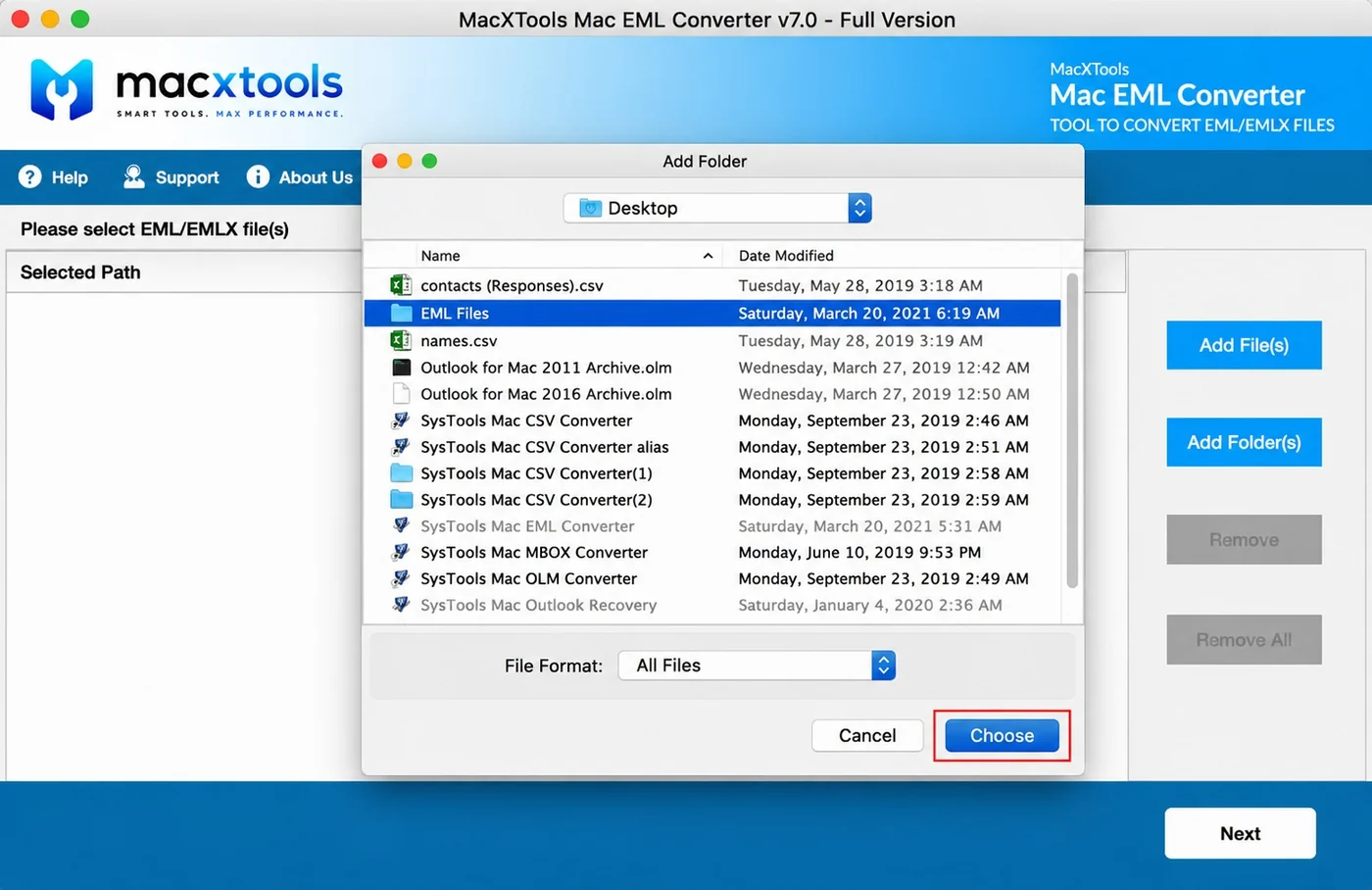This screenshot has width=1372, height=890.
Task: Toggle the Name column sort arrow
Action: pyautogui.click(x=708, y=256)
